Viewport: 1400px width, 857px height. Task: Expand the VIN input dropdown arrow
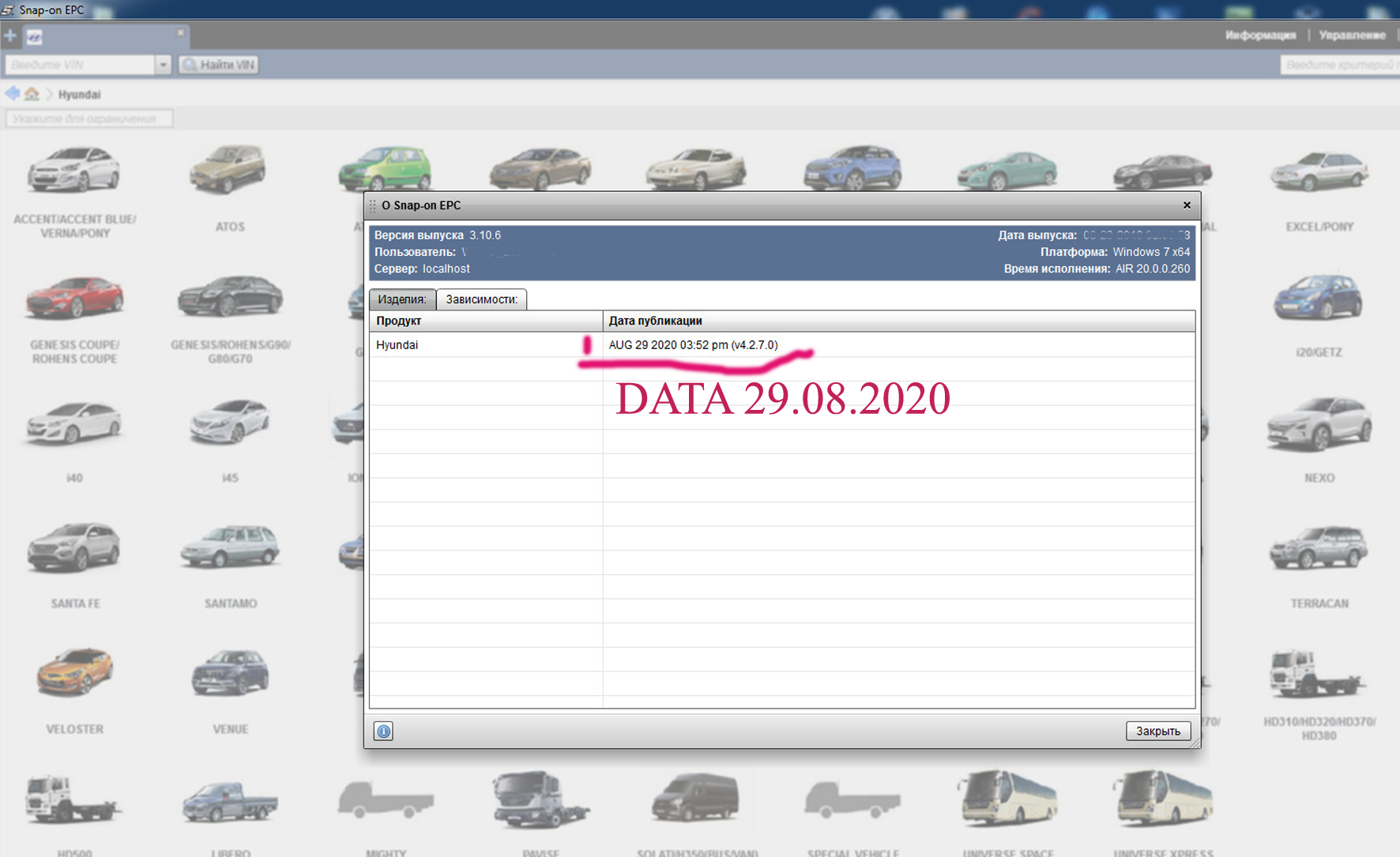(163, 65)
